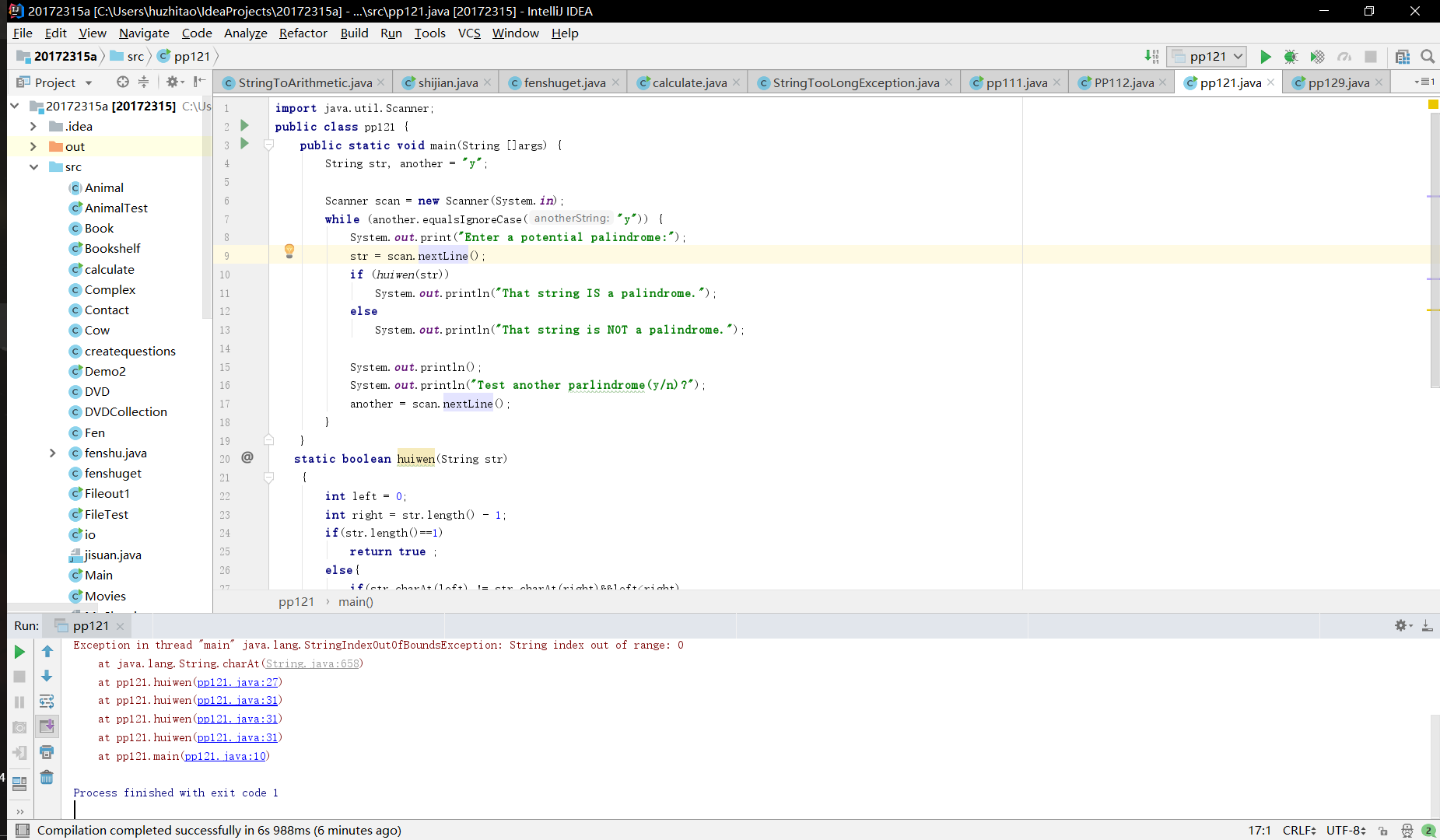Click main() in editor breadcrumb
Image resolution: width=1440 pixels, height=840 pixels.
click(x=356, y=601)
